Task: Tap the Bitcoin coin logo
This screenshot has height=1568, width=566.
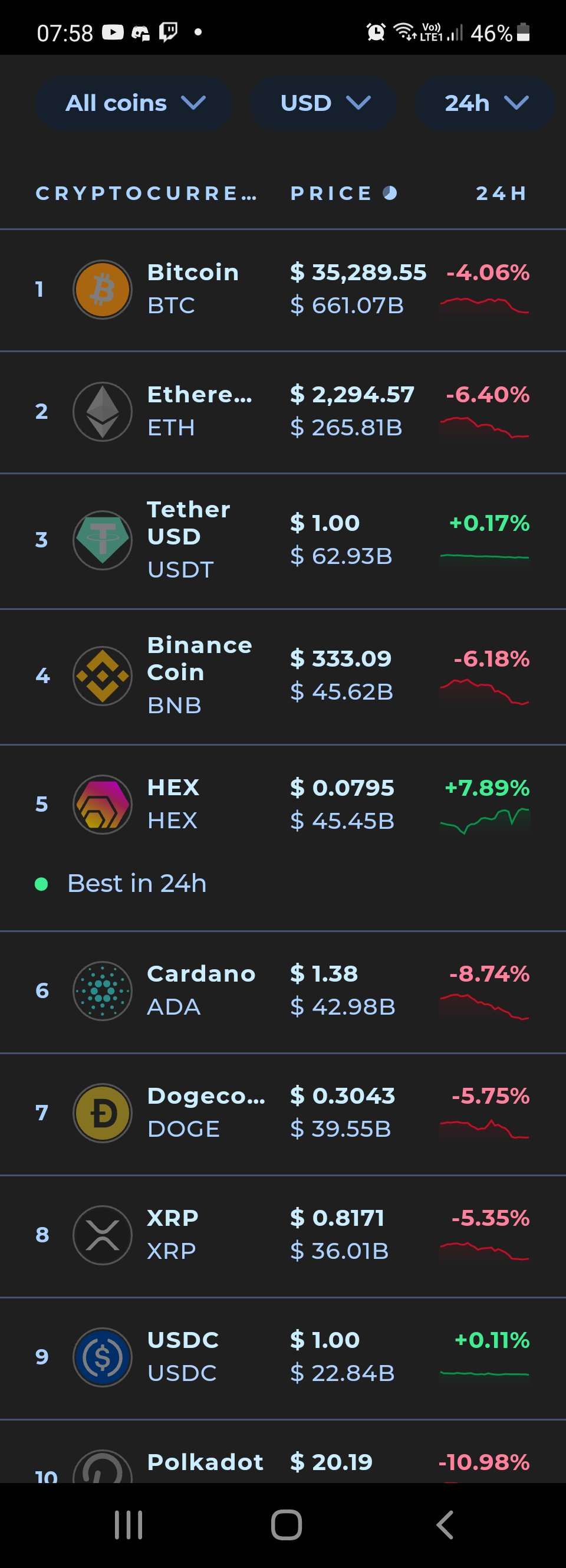Action: [x=102, y=290]
